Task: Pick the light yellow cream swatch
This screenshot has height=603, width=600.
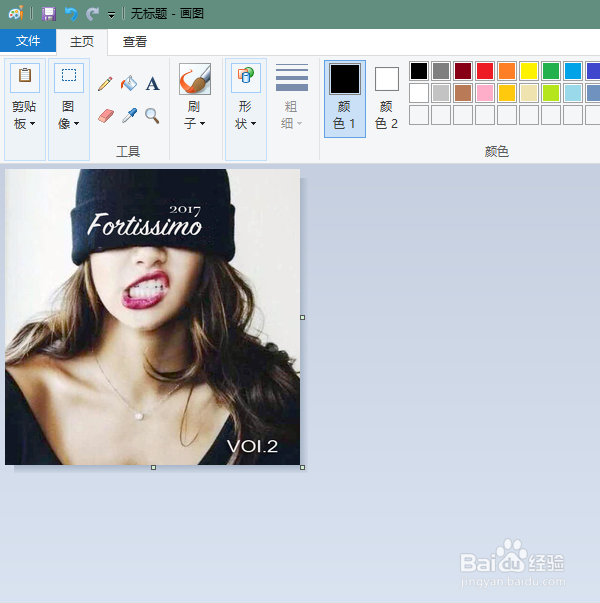Action: coord(529,93)
